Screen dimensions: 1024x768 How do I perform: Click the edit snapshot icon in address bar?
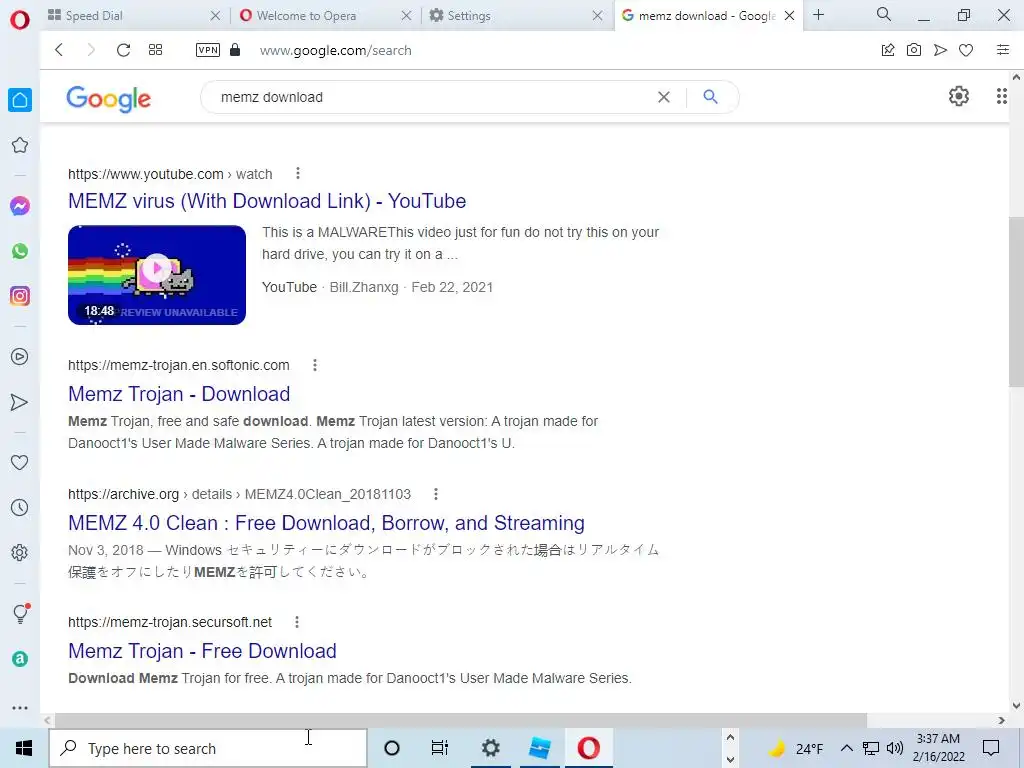click(888, 50)
